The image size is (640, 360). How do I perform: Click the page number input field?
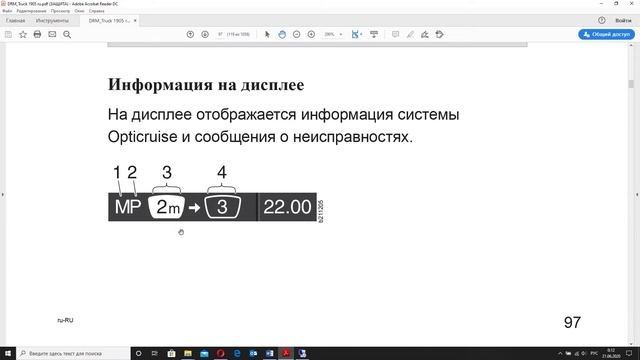coord(220,34)
